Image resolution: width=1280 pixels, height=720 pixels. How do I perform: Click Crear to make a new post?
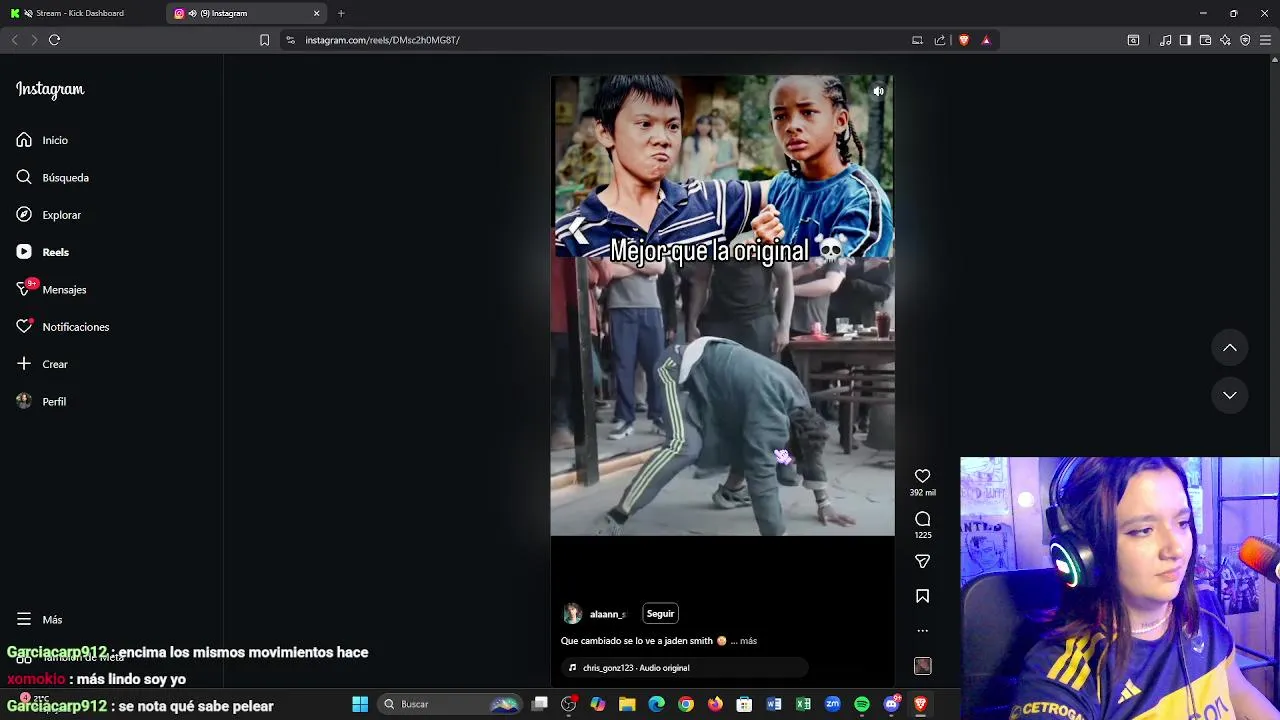coord(42,364)
